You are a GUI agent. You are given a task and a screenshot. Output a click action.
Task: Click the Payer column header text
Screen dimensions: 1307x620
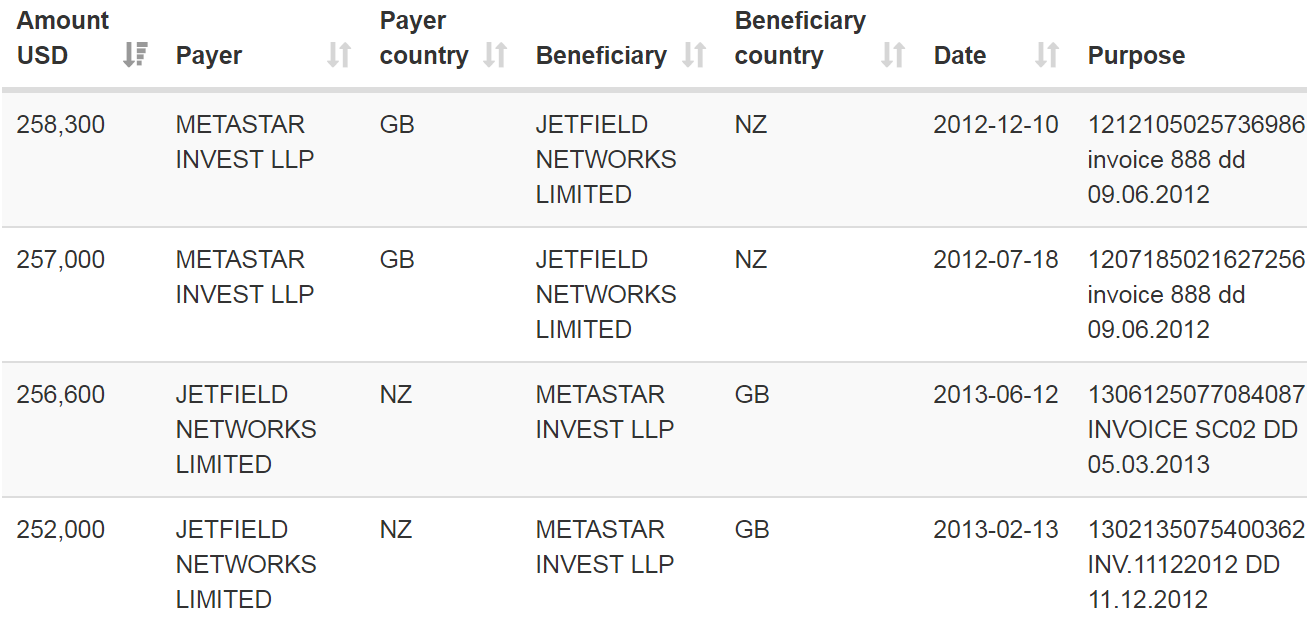coord(209,56)
